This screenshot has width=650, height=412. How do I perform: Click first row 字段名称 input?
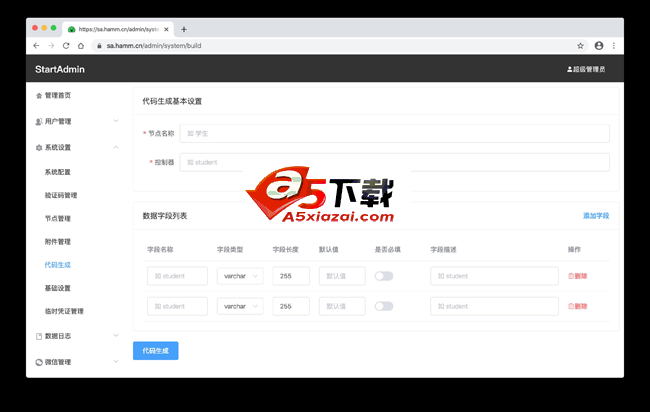pyautogui.click(x=177, y=276)
